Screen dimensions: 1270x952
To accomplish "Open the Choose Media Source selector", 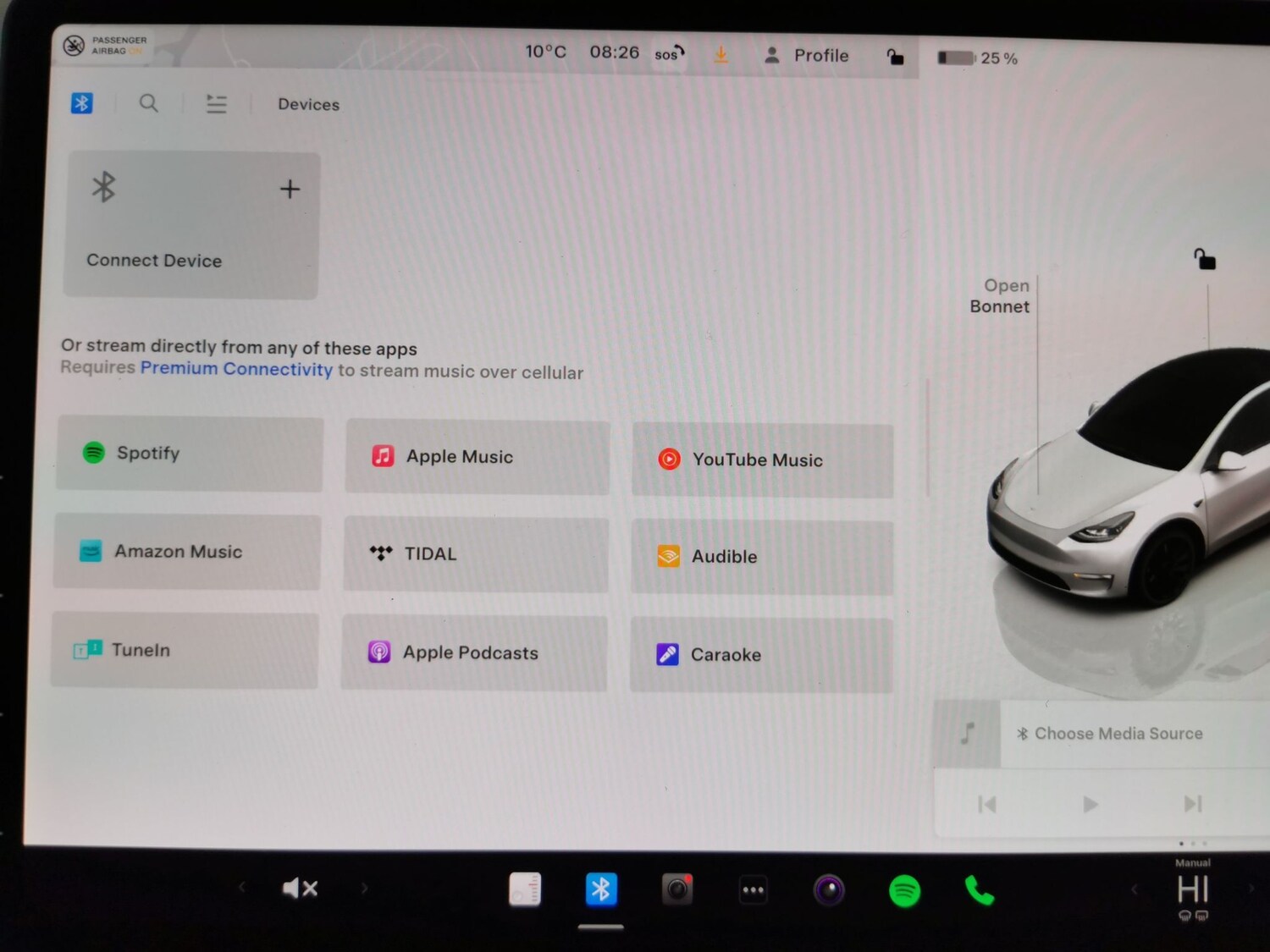I will 1118,733.
